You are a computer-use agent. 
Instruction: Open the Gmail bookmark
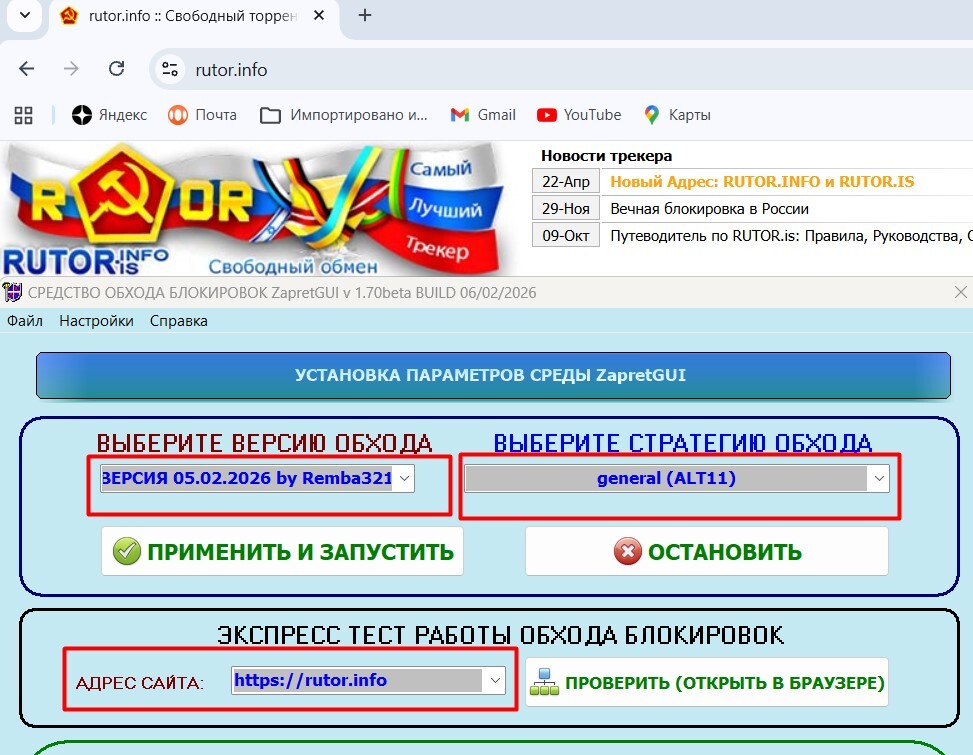point(483,115)
